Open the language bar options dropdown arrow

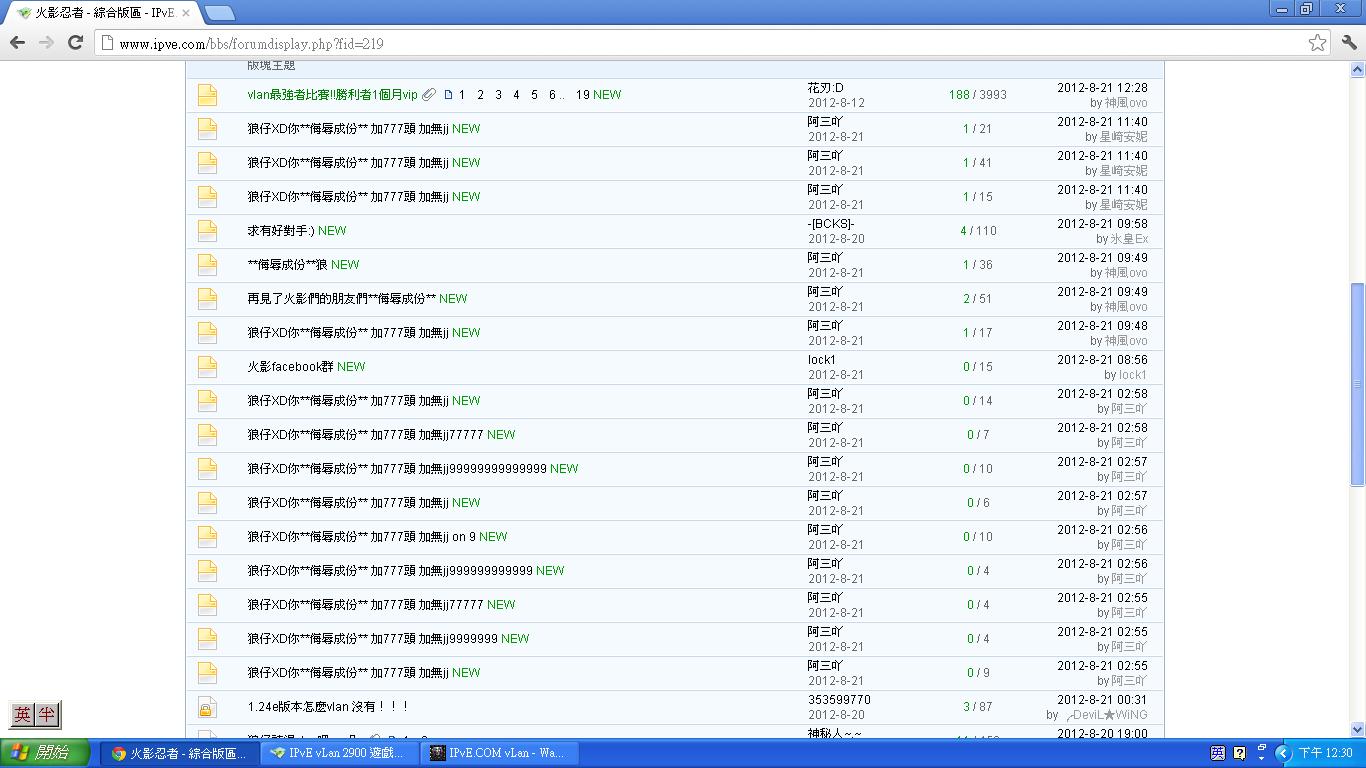1261,758
